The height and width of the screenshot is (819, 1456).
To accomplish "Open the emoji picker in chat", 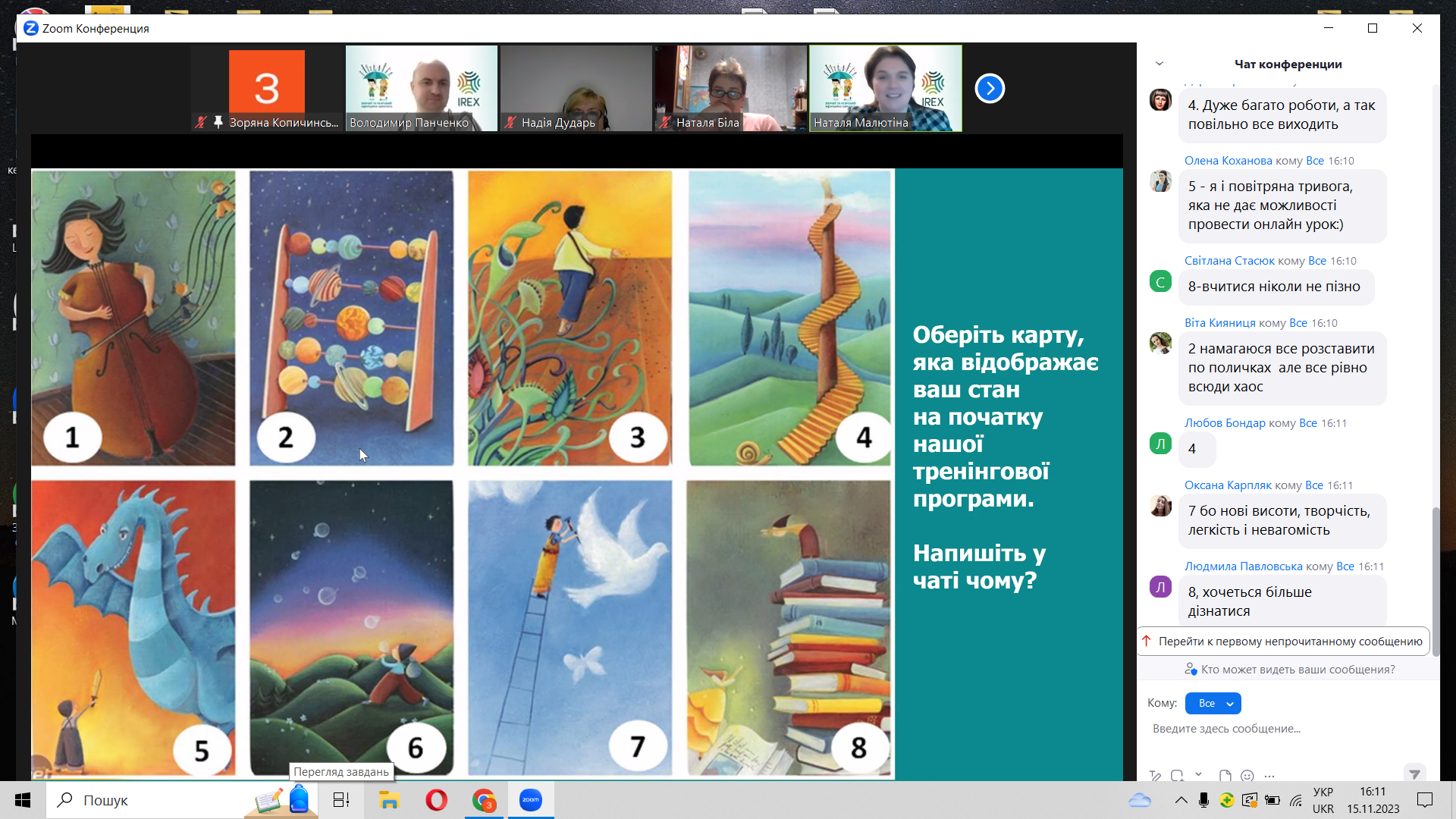I will 1247,776.
